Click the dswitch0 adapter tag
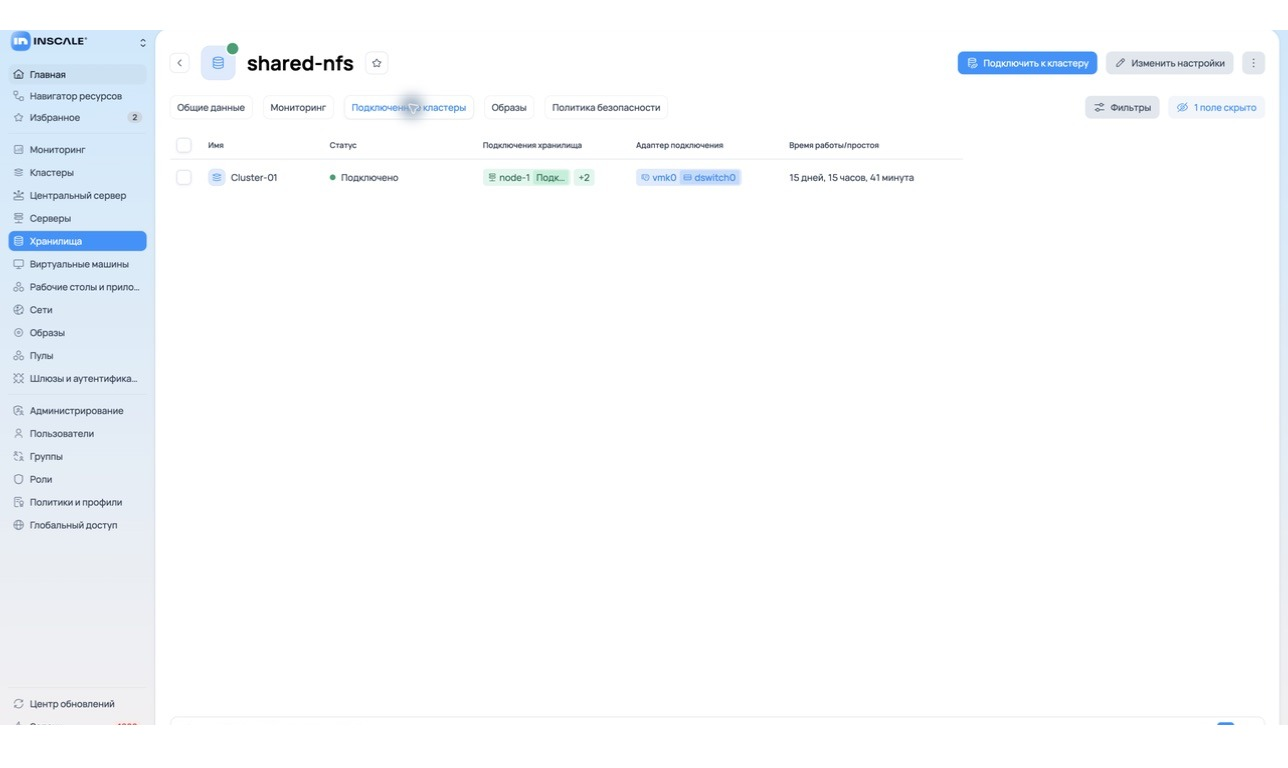 (709, 177)
